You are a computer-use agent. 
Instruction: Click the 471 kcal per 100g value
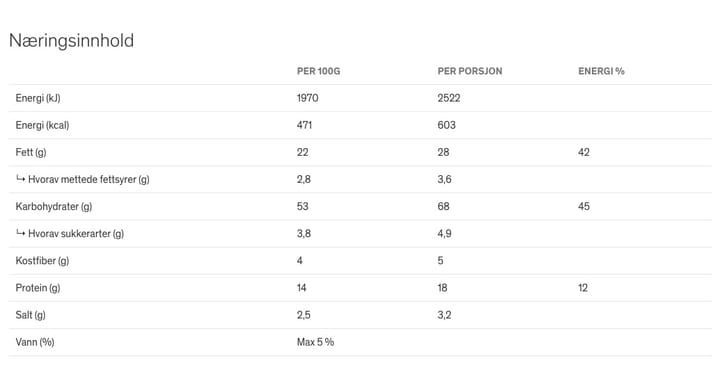point(304,125)
